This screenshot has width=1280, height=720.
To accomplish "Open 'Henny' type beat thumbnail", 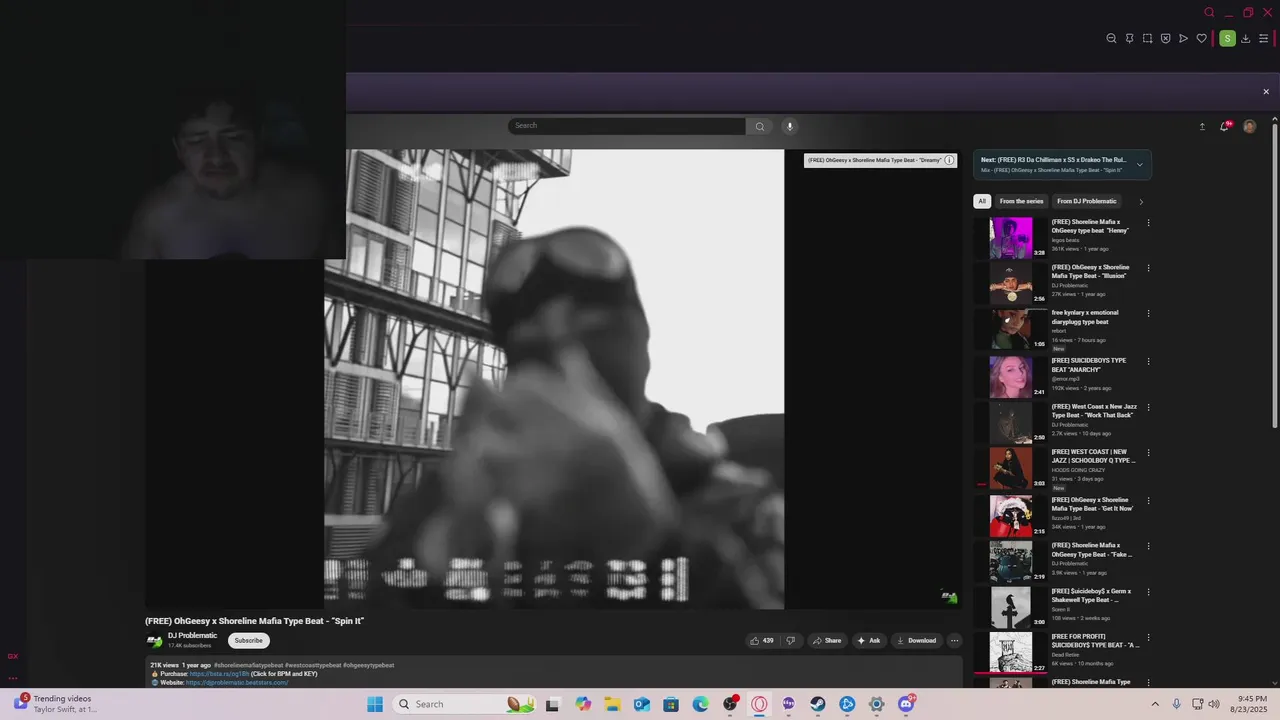I will (1011, 238).
